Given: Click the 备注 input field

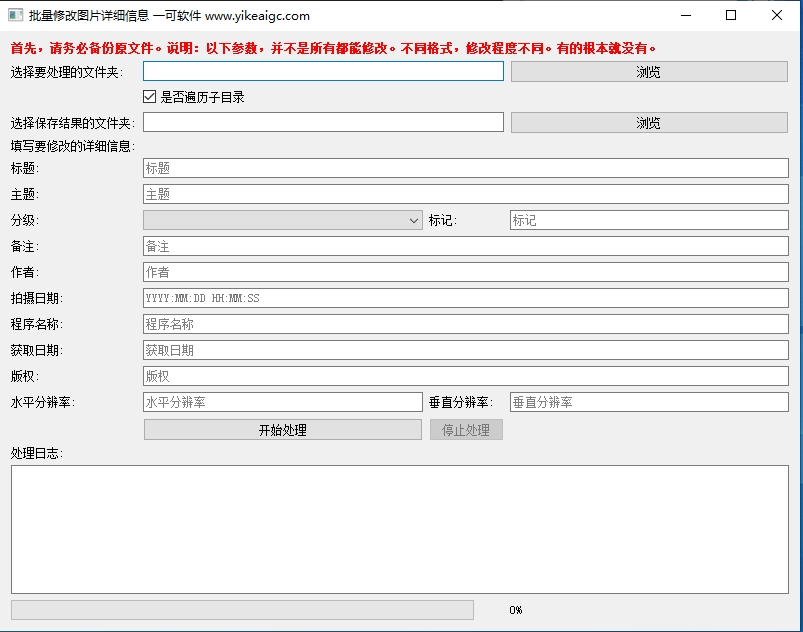Looking at the screenshot, I should pyautogui.click(x=466, y=246).
